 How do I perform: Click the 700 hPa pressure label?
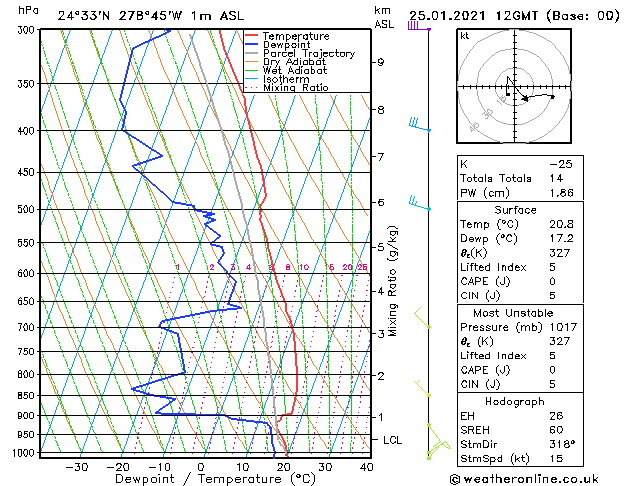point(28,327)
